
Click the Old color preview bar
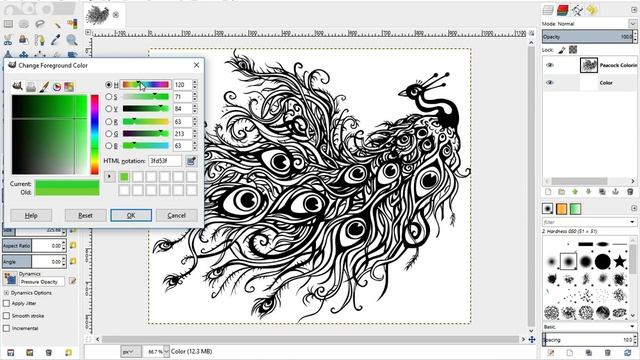pyautogui.click(x=67, y=191)
